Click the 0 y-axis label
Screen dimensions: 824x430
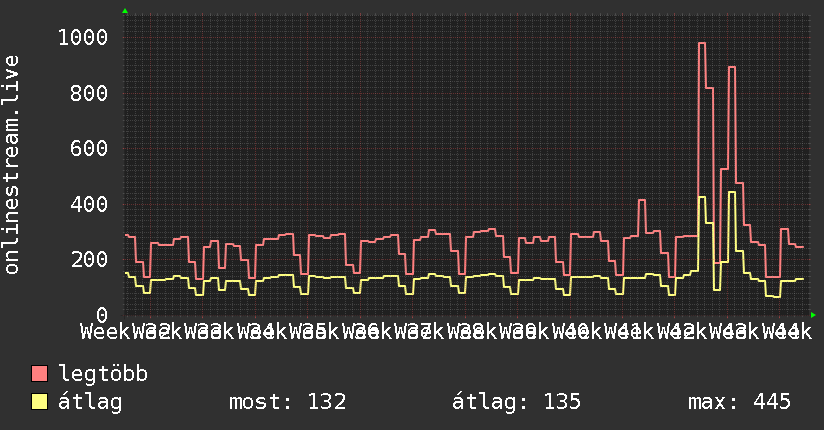[x=102, y=315]
